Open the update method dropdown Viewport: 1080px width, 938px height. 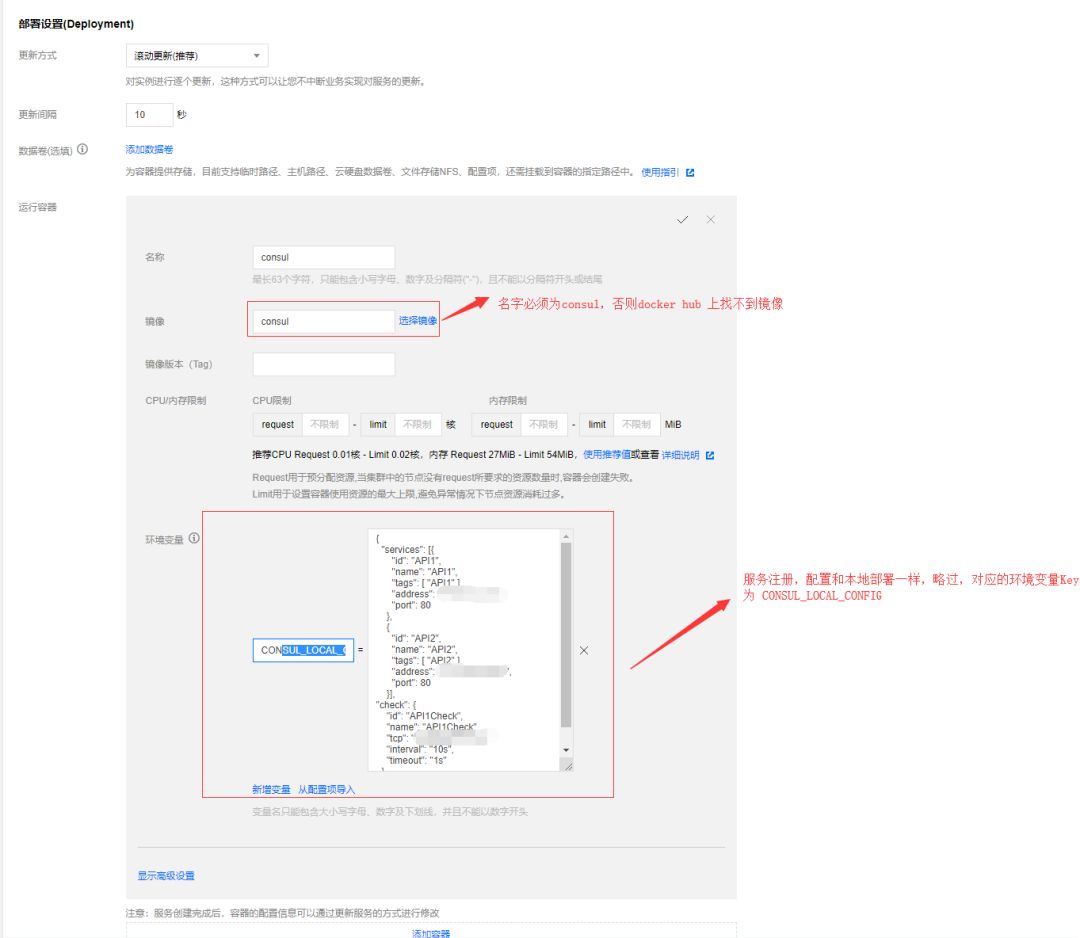point(197,56)
